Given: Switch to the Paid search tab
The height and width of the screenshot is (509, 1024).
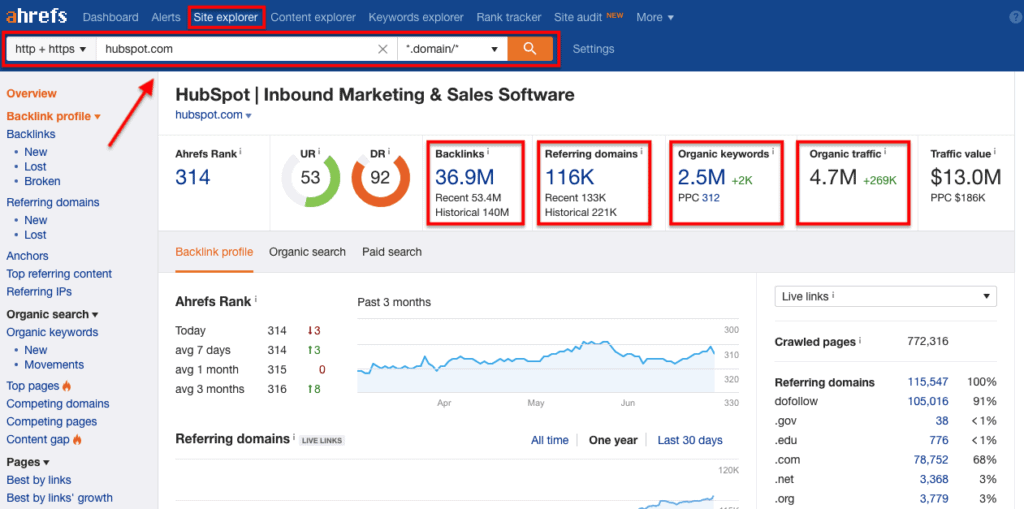Looking at the screenshot, I should 392,252.
